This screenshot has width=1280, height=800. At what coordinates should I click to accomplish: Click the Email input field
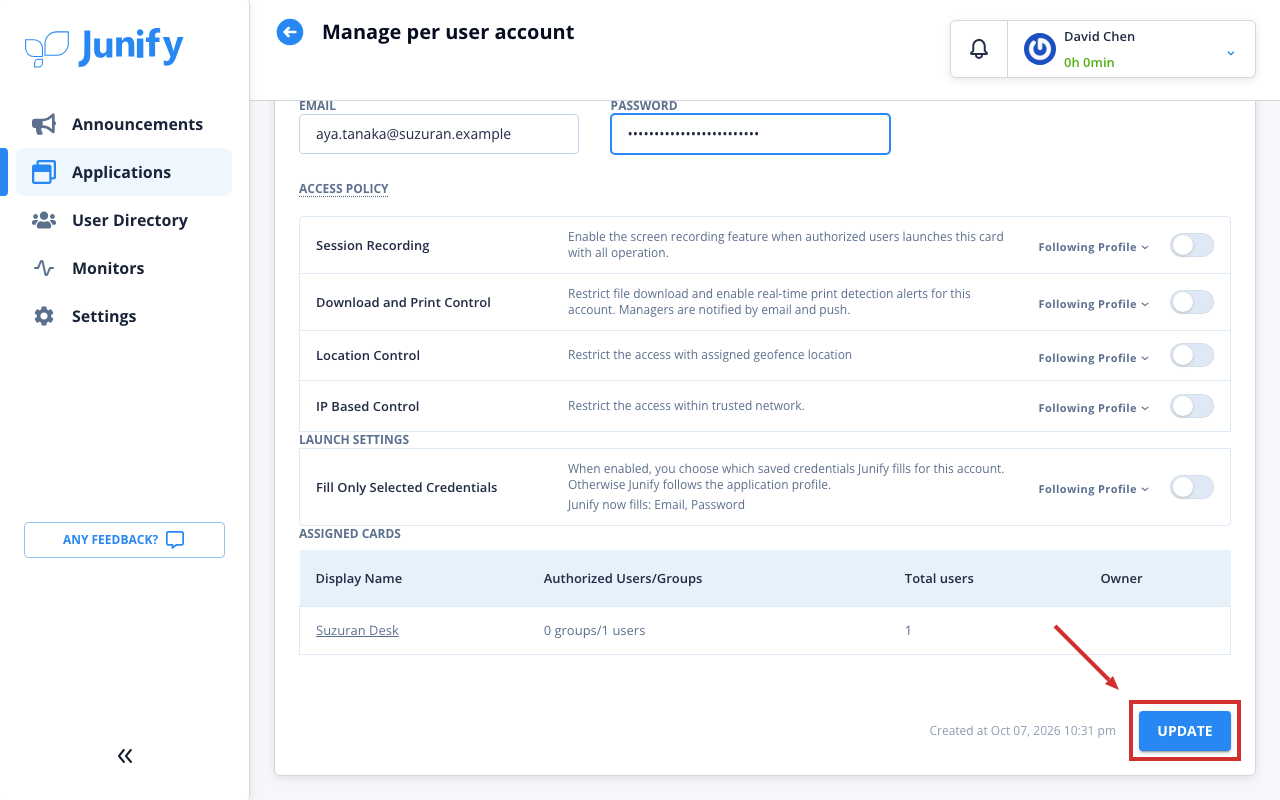click(x=439, y=134)
